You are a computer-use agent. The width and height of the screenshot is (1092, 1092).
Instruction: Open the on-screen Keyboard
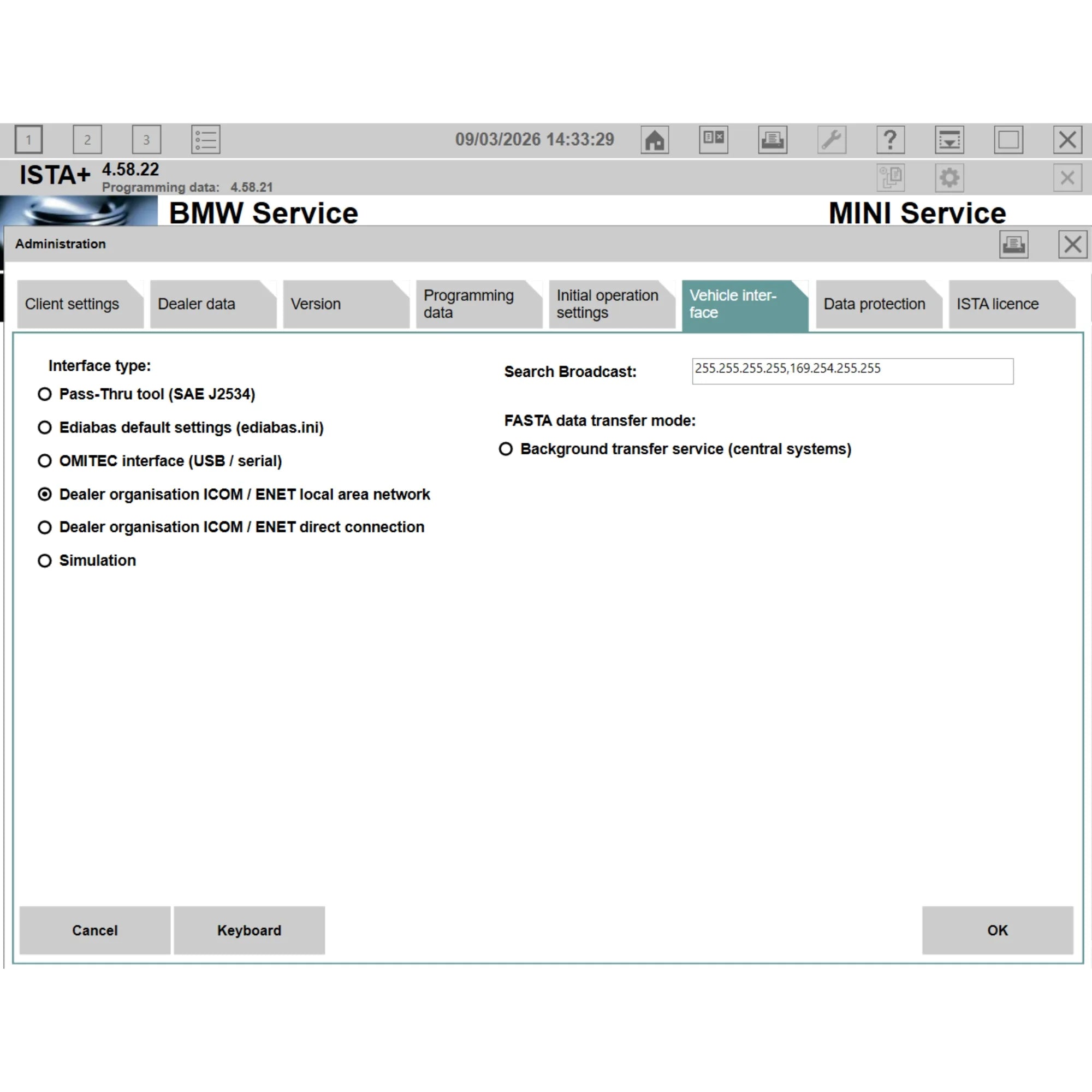coord(248,930)
